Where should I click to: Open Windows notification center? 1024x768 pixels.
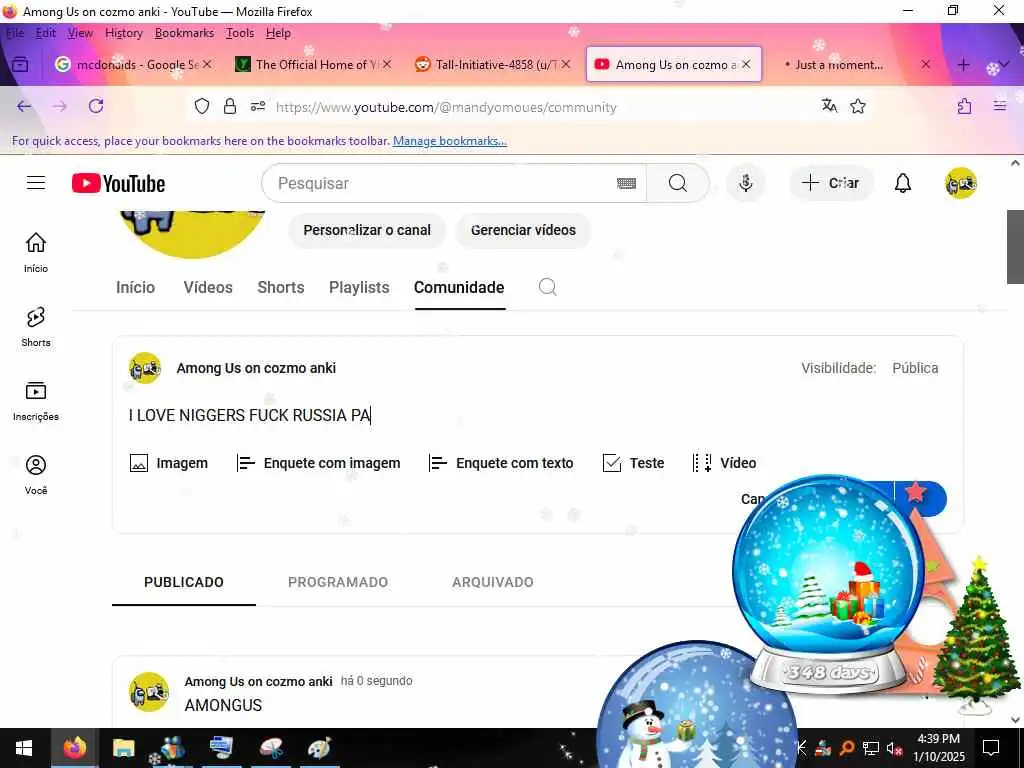pos(991,748)
